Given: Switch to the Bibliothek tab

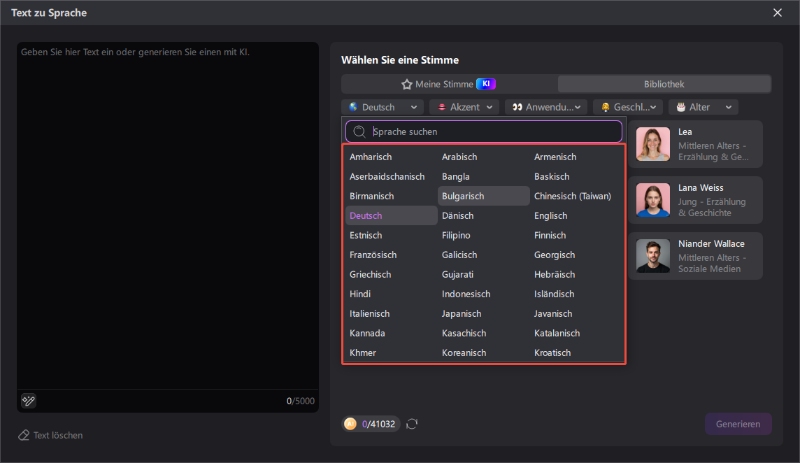Looking at the screenshot, I should [664, 84].
